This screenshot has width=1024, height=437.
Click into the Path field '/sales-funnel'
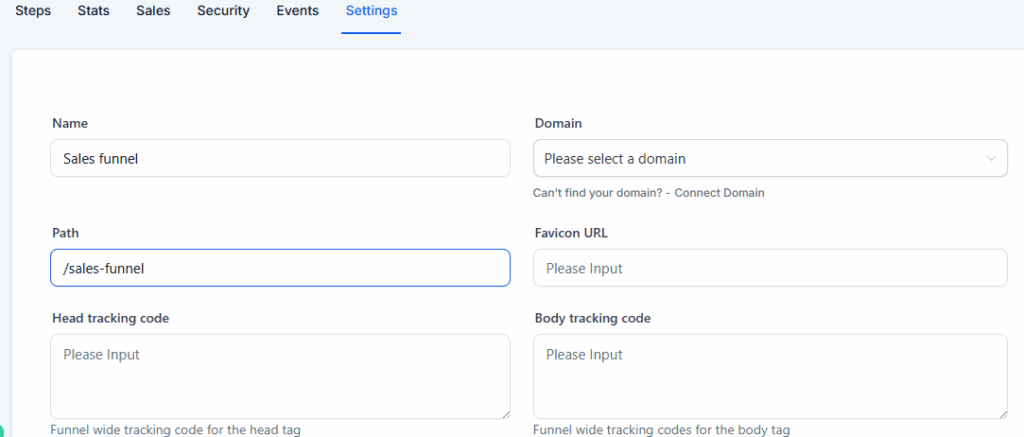(280, 268)
